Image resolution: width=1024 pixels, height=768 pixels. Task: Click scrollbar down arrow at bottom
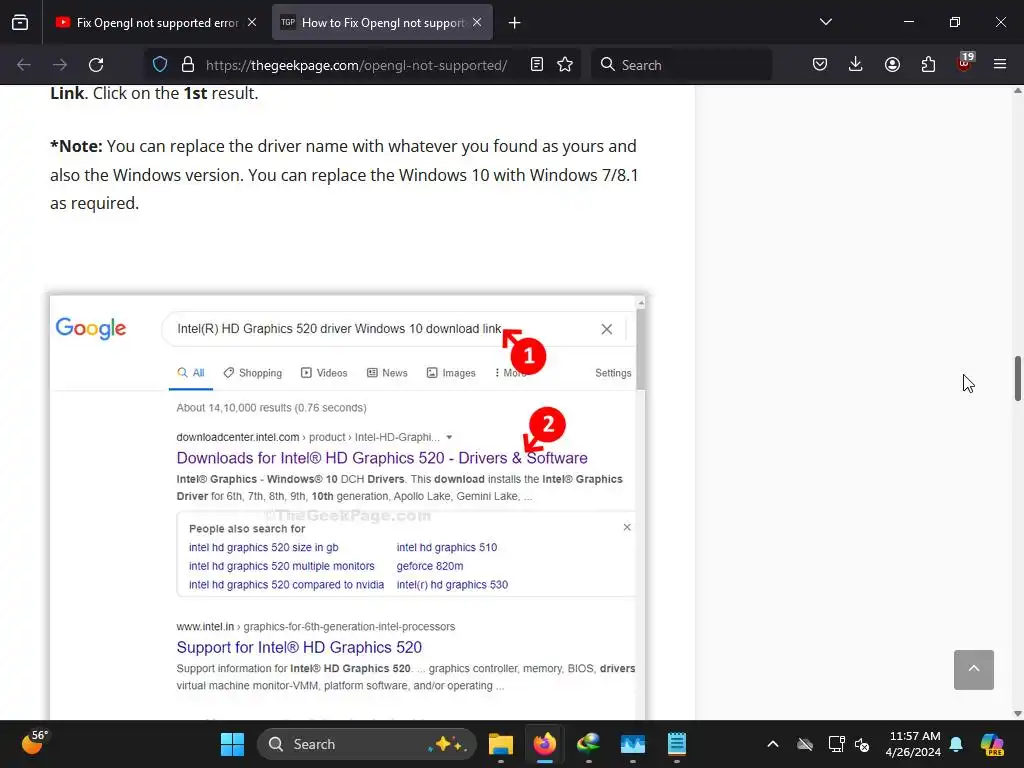click(1017, 714)
